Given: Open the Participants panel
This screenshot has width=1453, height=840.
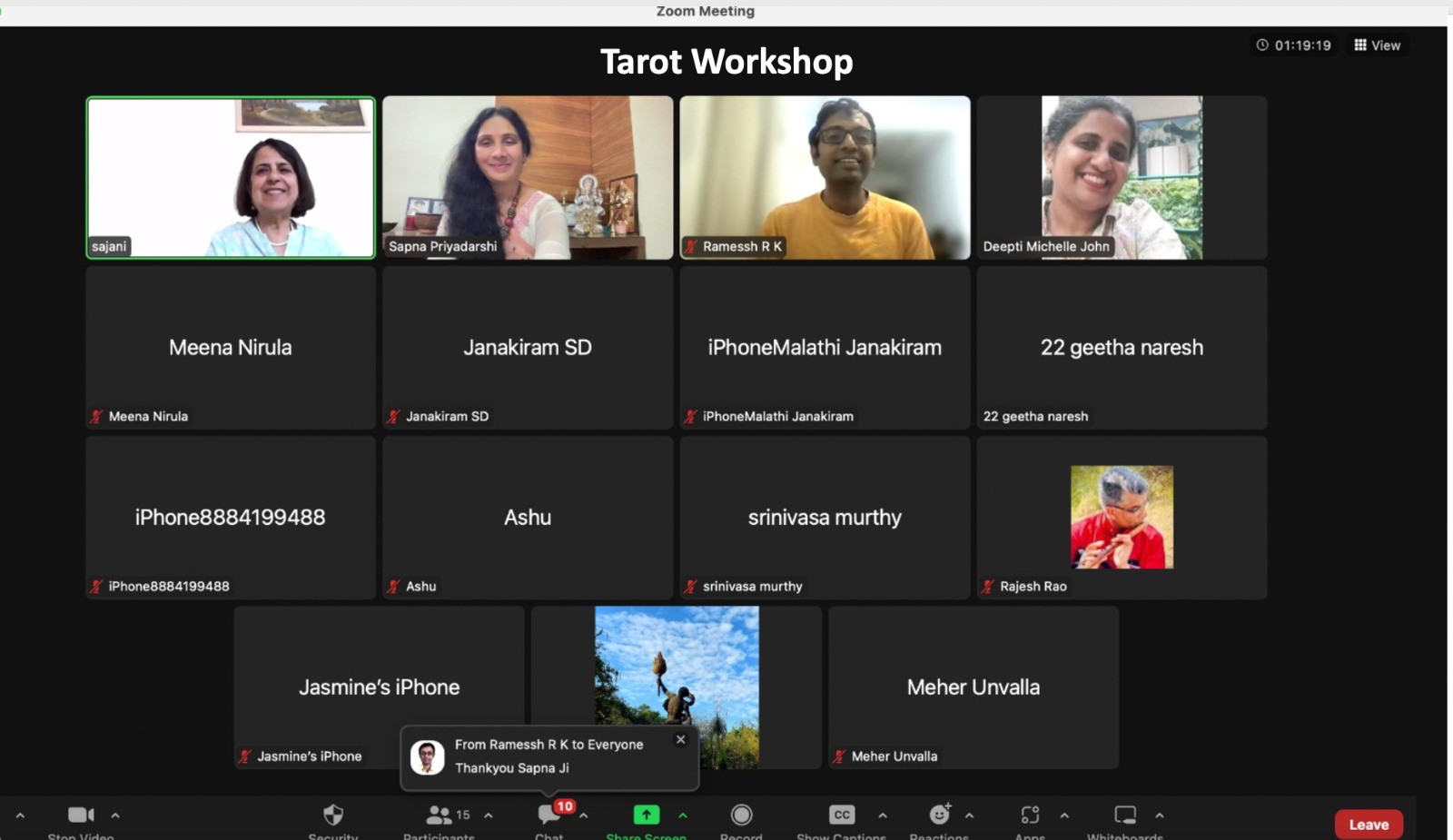Looking at the screenshot, I should tap(440, 815).
